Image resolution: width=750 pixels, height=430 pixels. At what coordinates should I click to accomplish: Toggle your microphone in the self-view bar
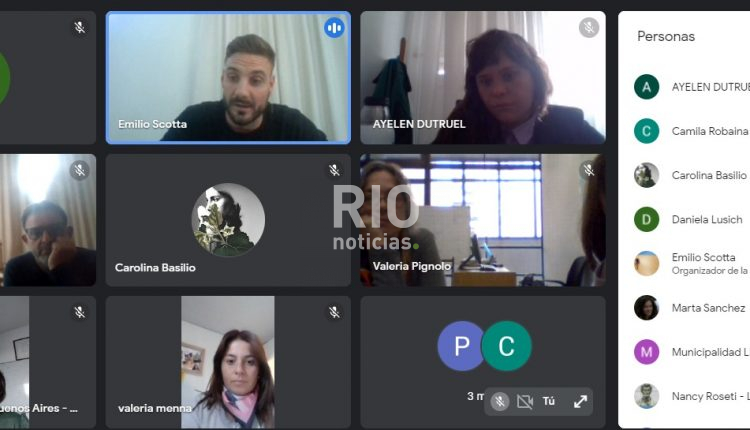coord(500,401)
